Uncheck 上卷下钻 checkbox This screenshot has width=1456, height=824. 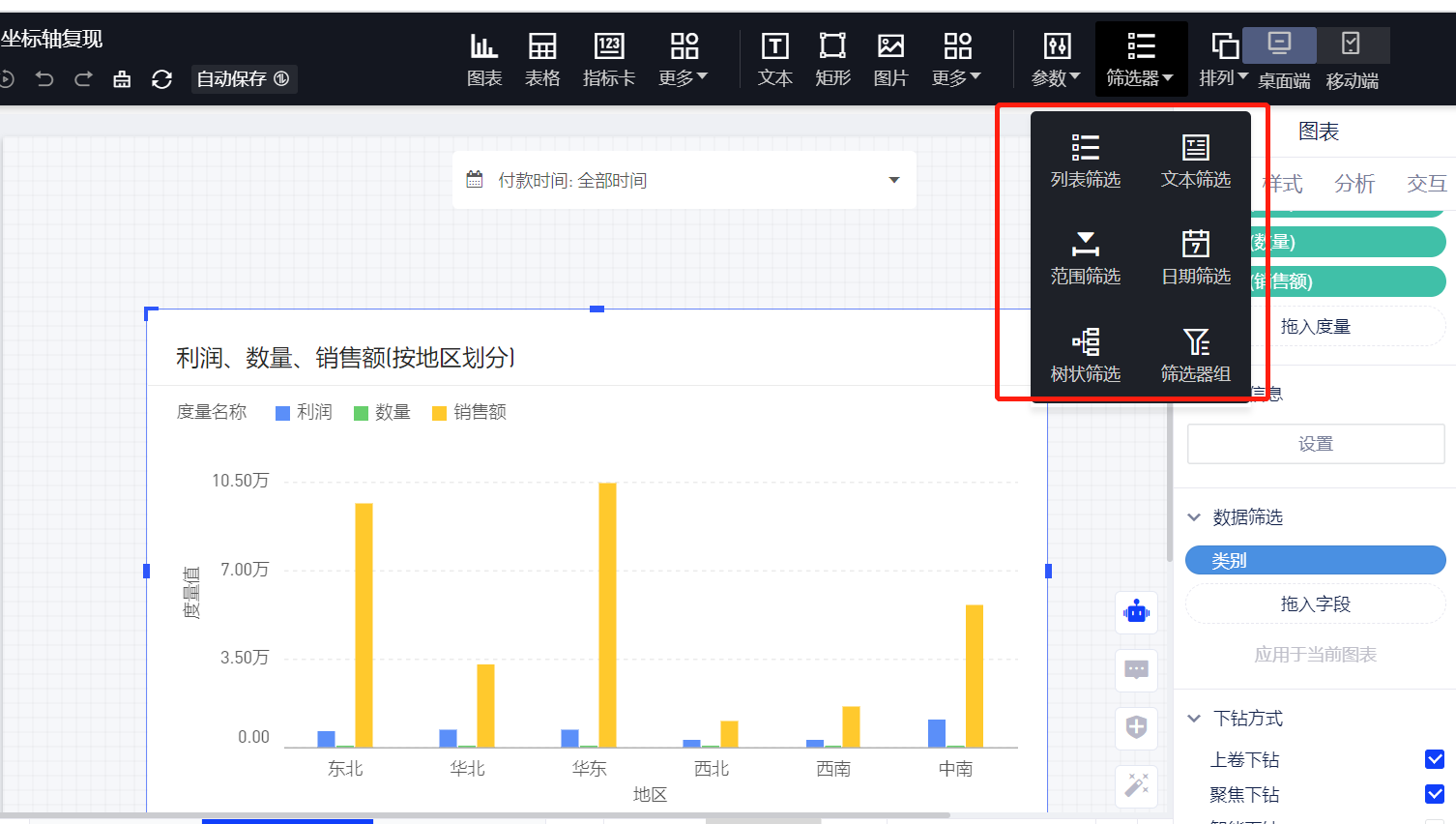(x=1435, y=759)
